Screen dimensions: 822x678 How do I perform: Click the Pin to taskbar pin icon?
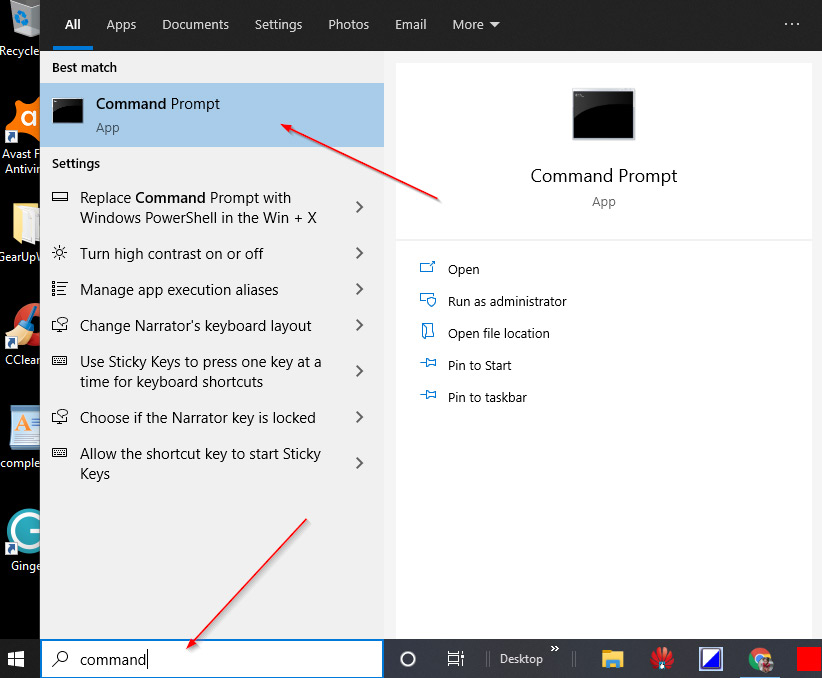coord(428,395)
